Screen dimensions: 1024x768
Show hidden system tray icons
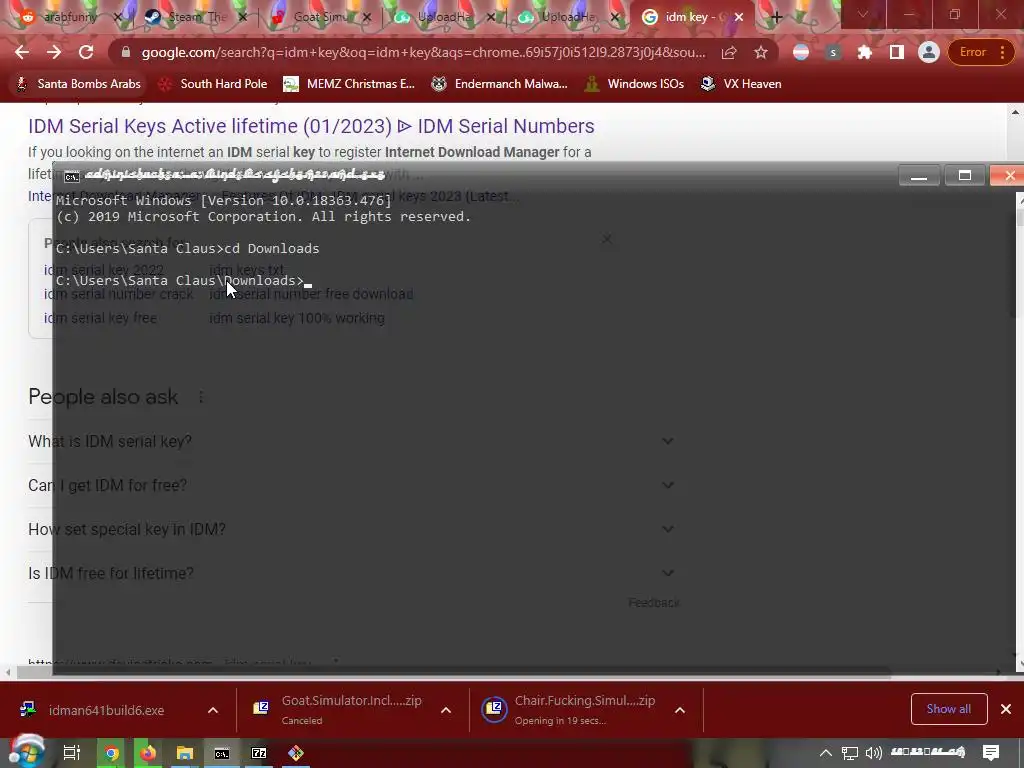[x=825, y=753]
